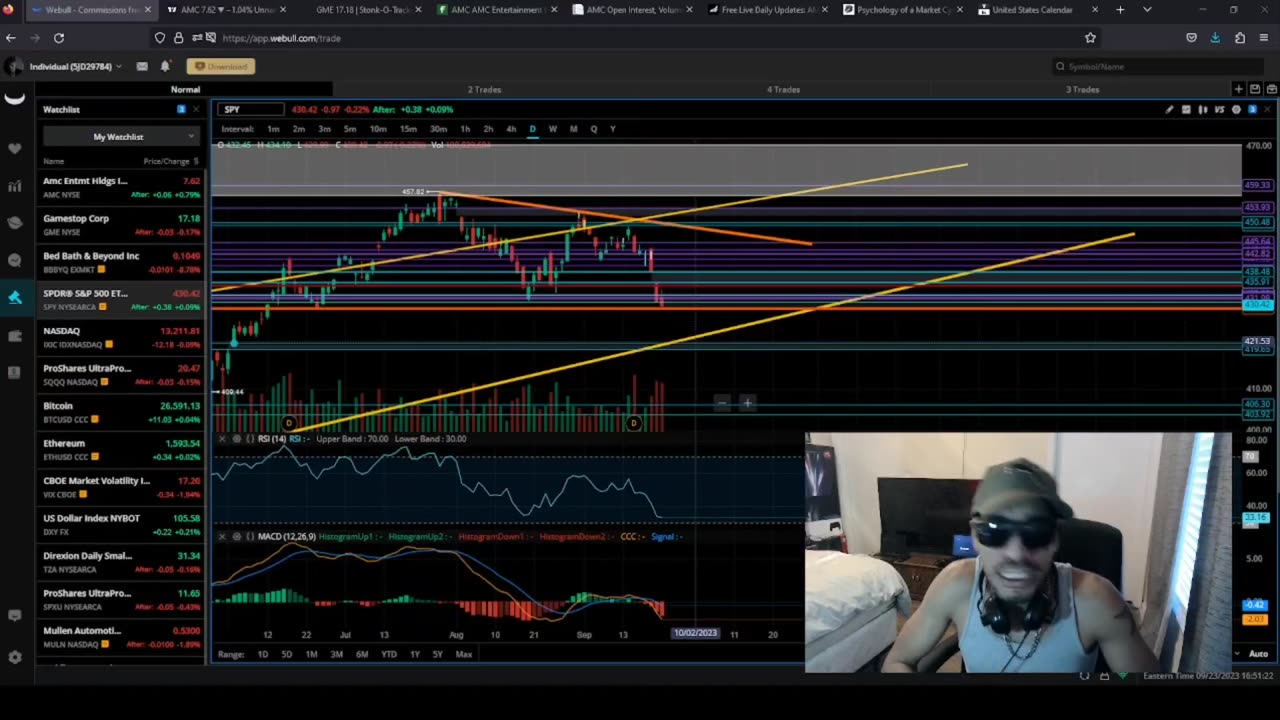Open the active trade sidebar icon
Image resolution: width=1280 pixels, height=720 pixels.
14,297
